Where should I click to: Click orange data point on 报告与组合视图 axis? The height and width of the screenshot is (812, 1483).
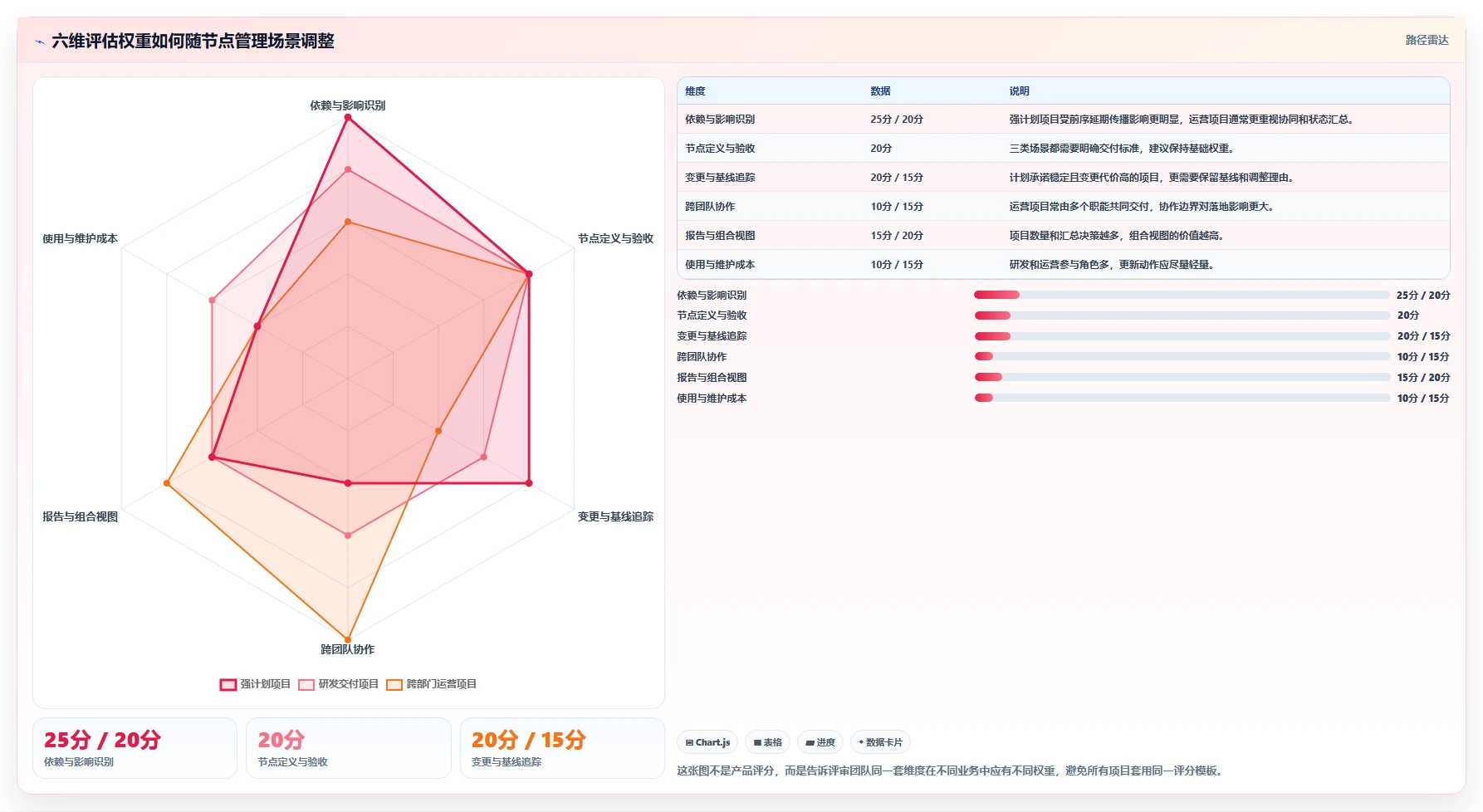[x=167, y=483]
